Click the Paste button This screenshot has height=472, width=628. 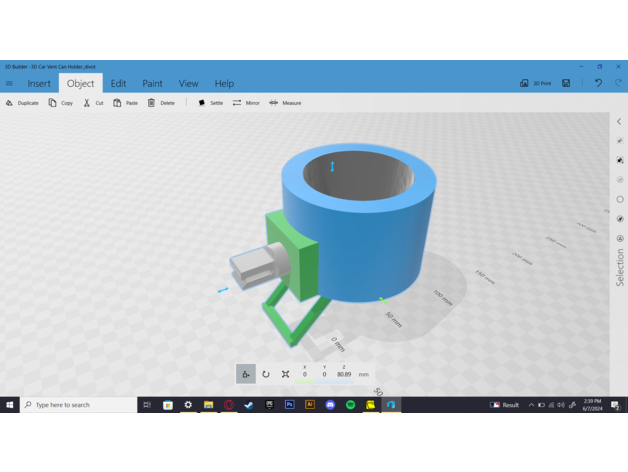click(x=126, y=103)
